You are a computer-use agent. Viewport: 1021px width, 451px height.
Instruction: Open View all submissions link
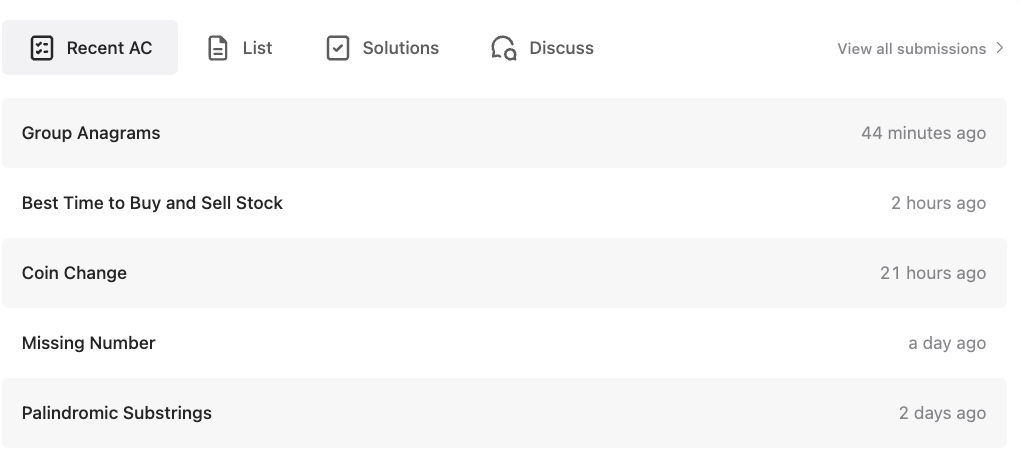tap(911, 49)
